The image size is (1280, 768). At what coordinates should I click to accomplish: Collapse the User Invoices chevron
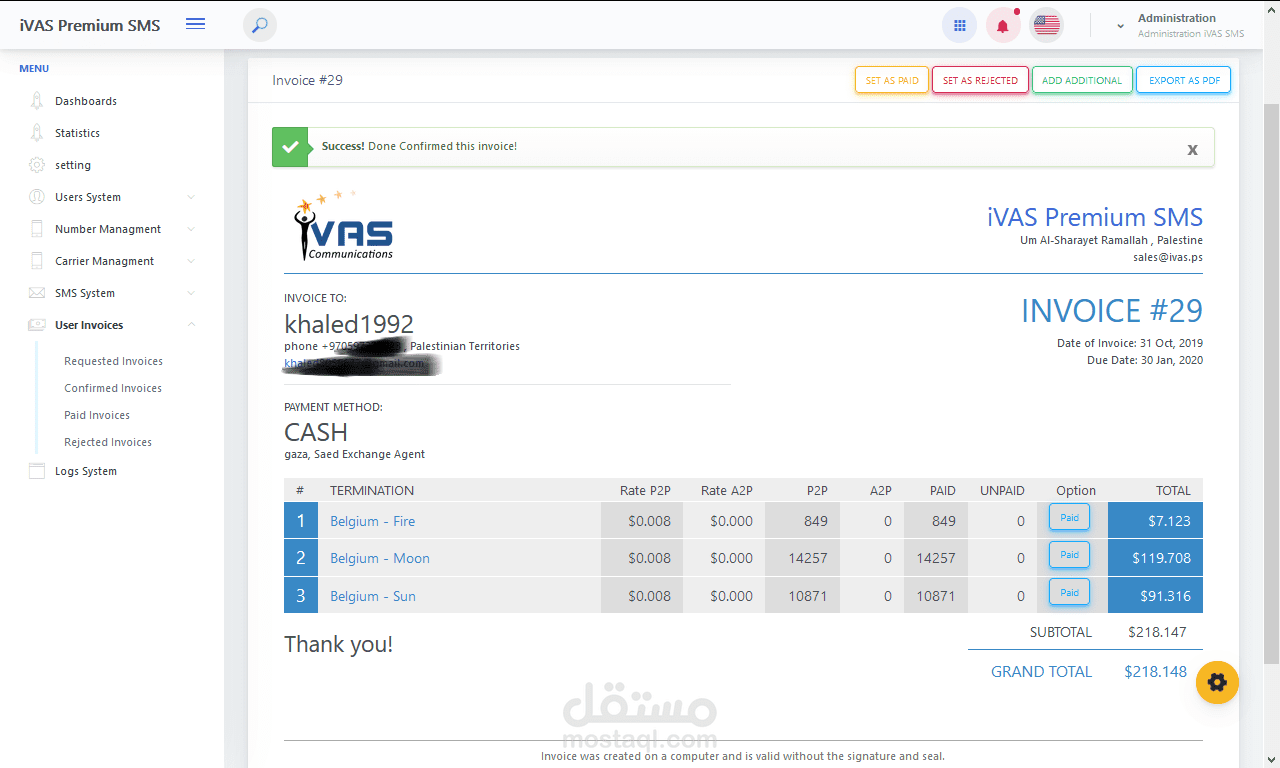tap(191, 325)
